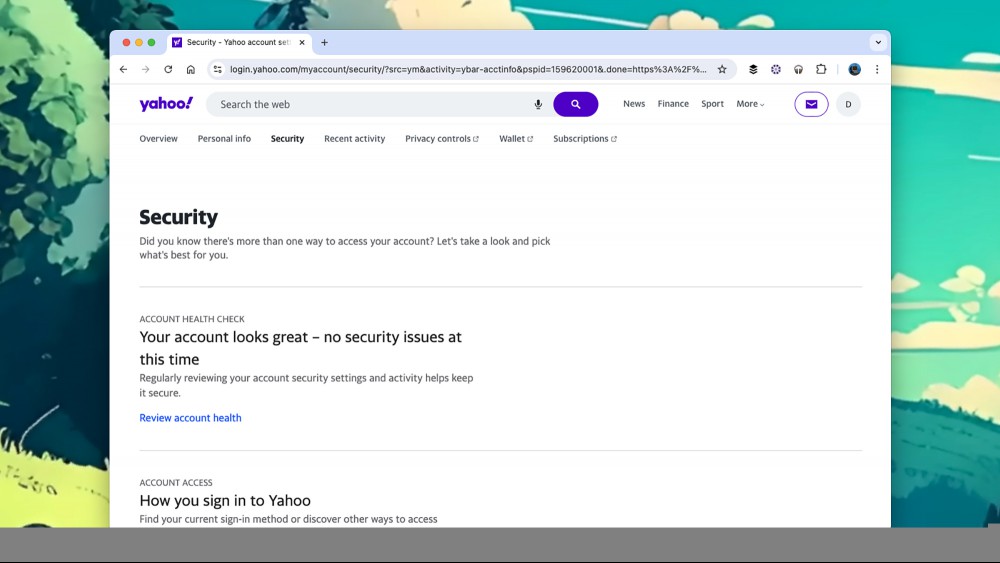Click the How you sign in to Yahoo heading
Viewport: 1000px width, 563px height.
[225, 501]
